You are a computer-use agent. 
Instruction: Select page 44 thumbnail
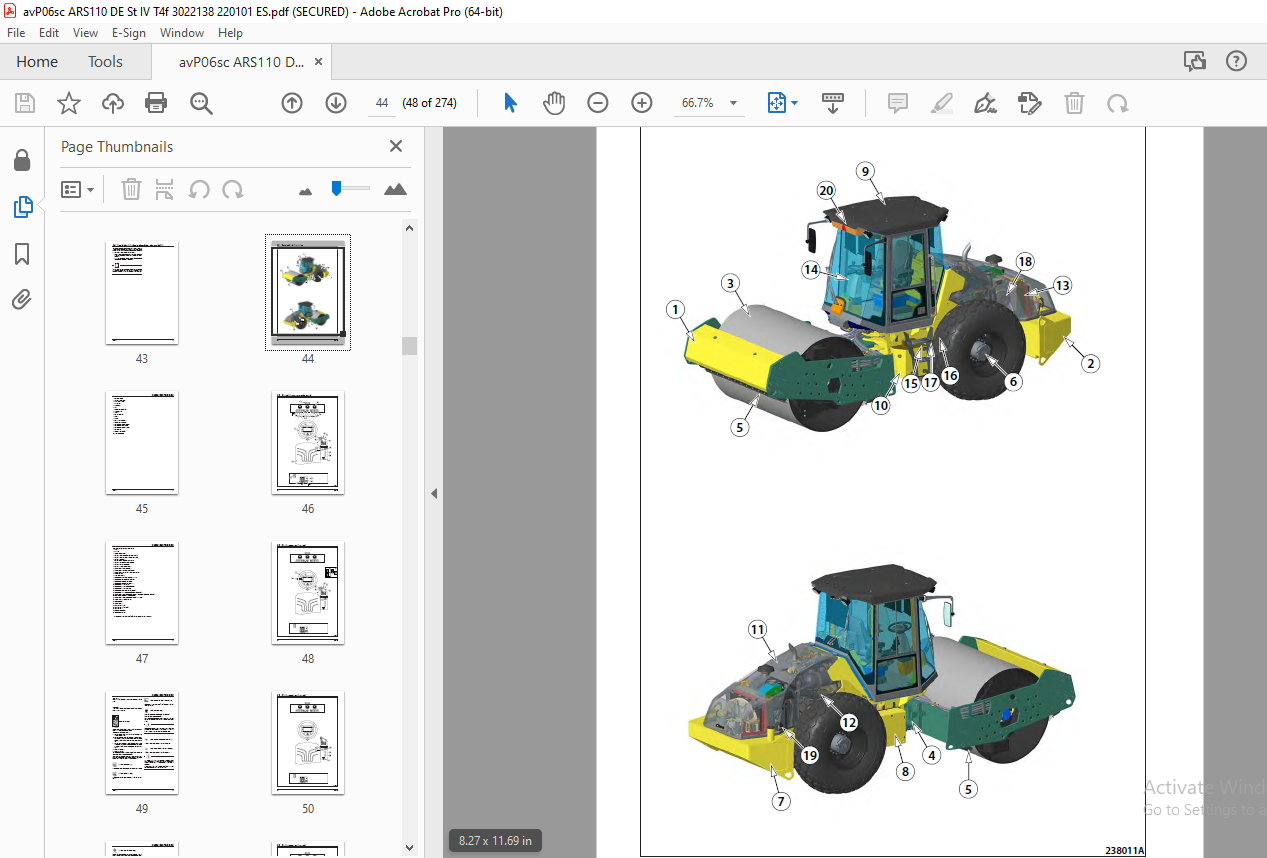[308, 293]
